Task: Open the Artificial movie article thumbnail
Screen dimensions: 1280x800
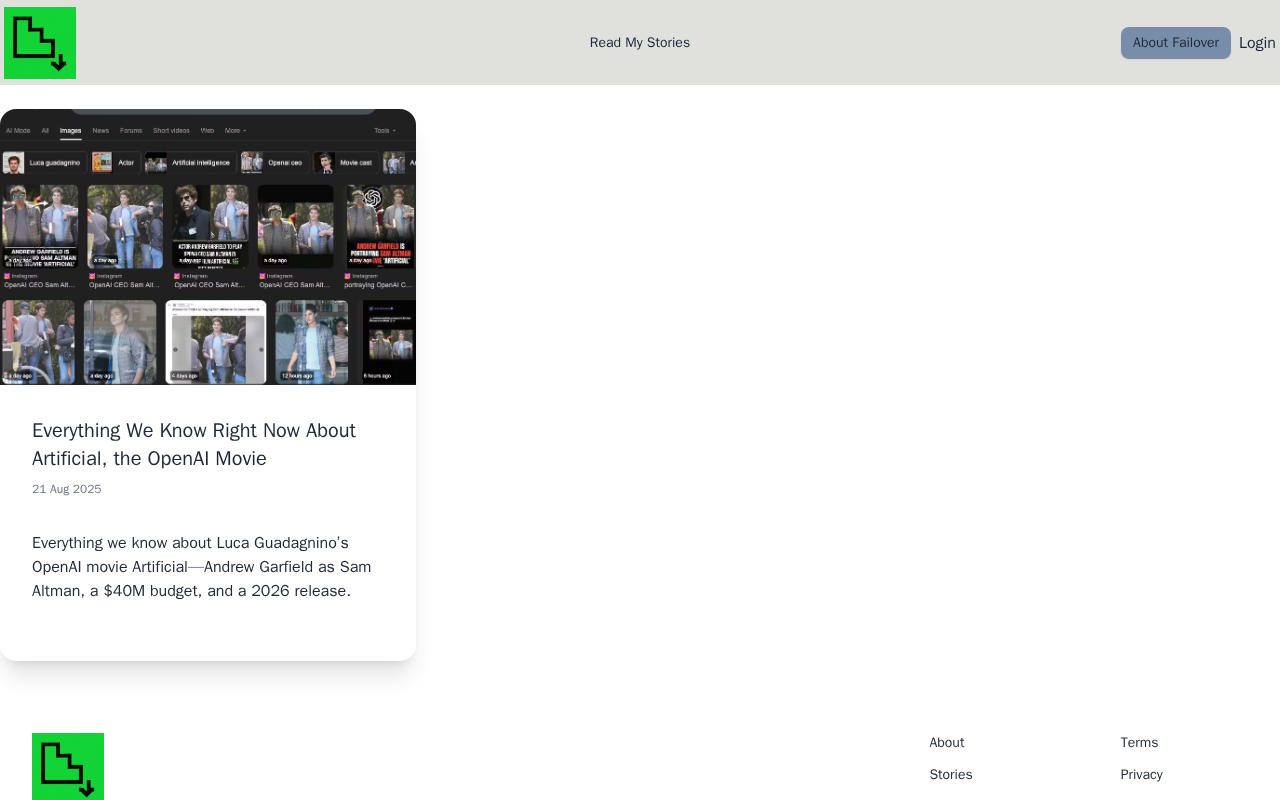Action: click(x=208, y=247)
